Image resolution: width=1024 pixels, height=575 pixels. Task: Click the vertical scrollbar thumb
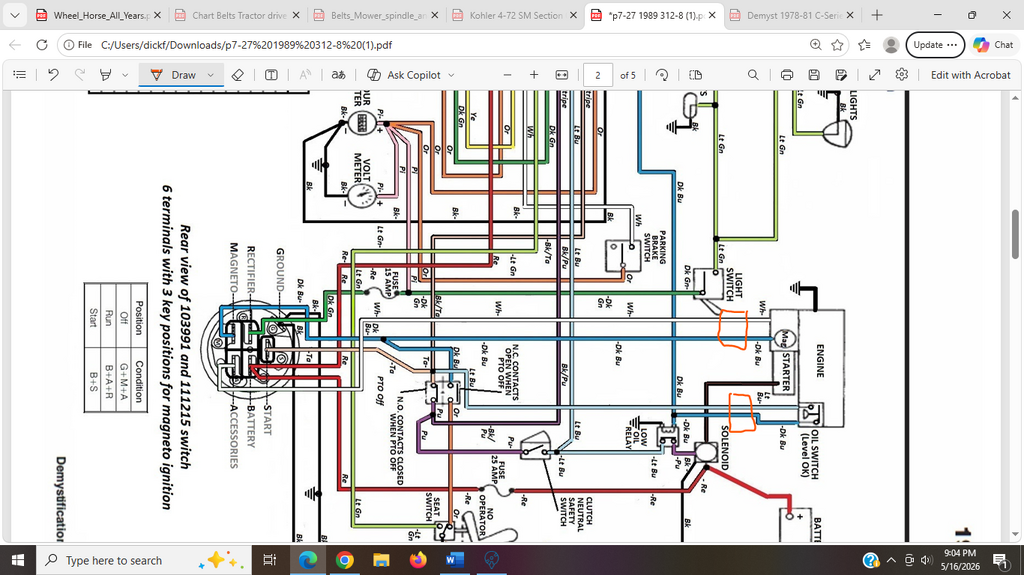point(1015,235)
